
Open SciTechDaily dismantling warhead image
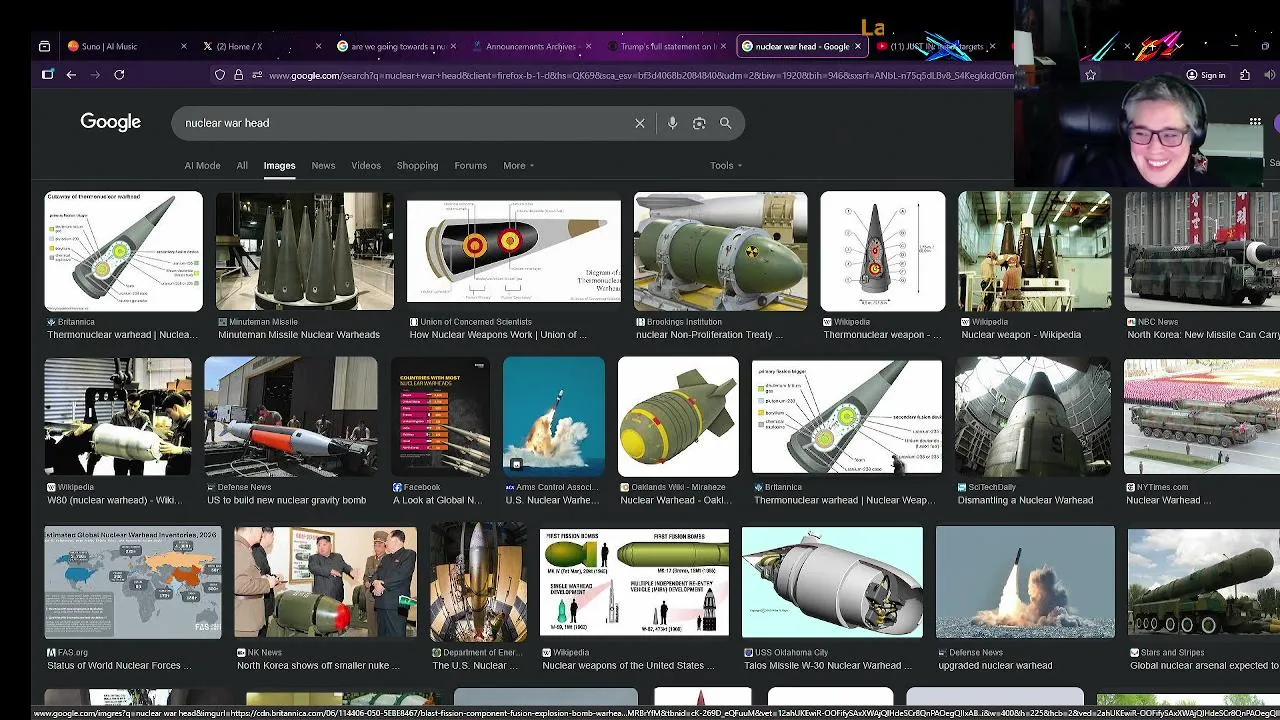tap(1033, 416)
